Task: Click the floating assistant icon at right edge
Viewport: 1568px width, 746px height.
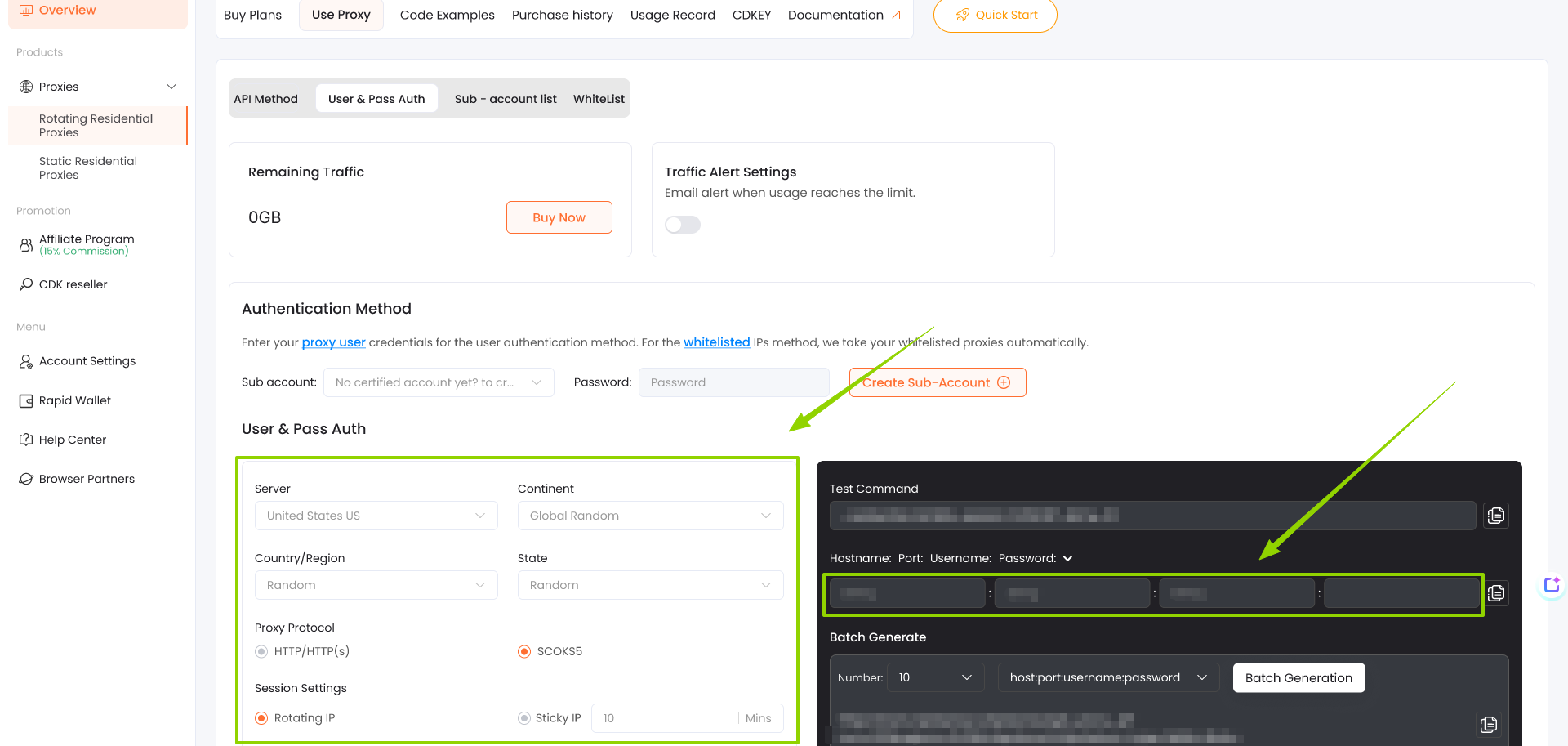Action: 1552,585
